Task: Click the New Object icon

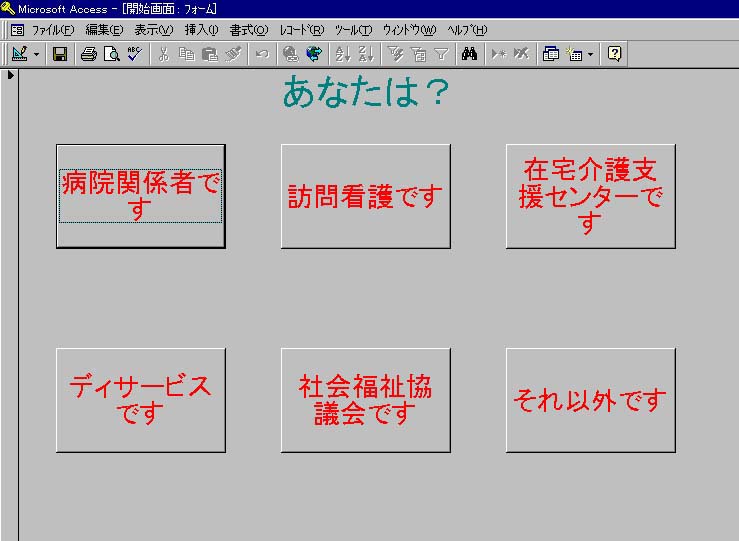Action: click(x=574, y=54)
